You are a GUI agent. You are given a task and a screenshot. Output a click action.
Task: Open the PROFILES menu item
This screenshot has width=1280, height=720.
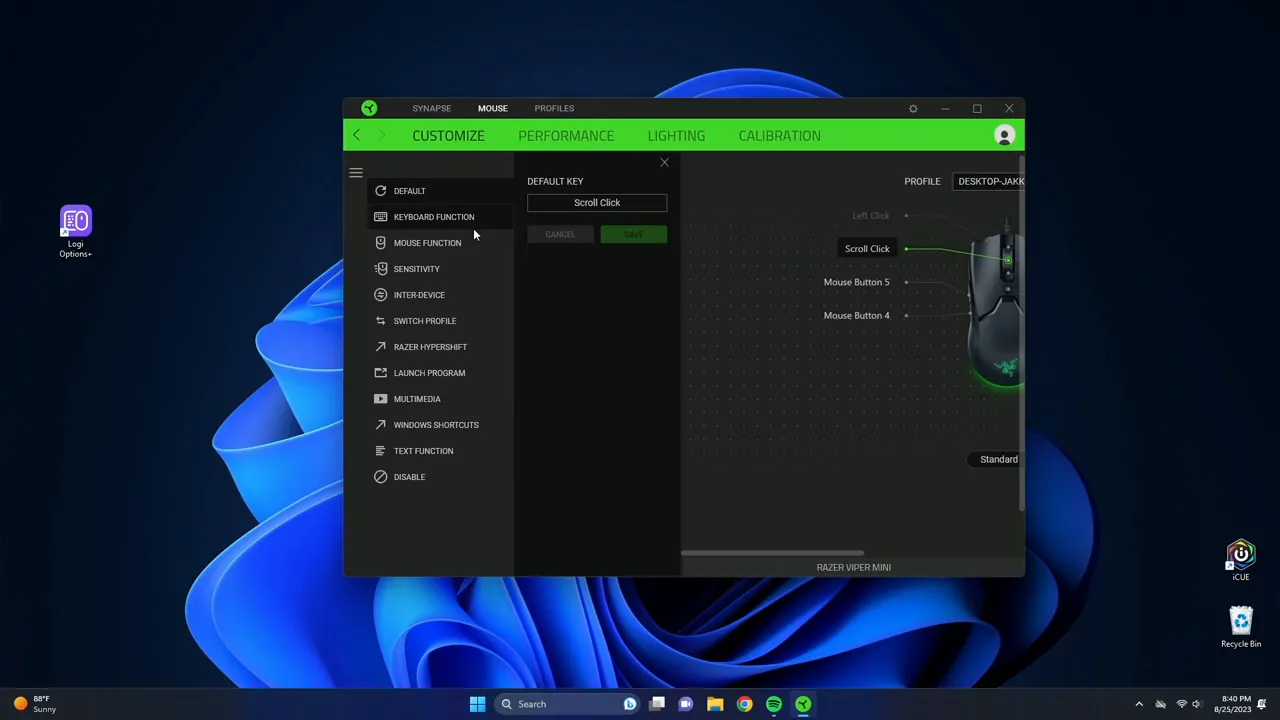tap(554, 108)
